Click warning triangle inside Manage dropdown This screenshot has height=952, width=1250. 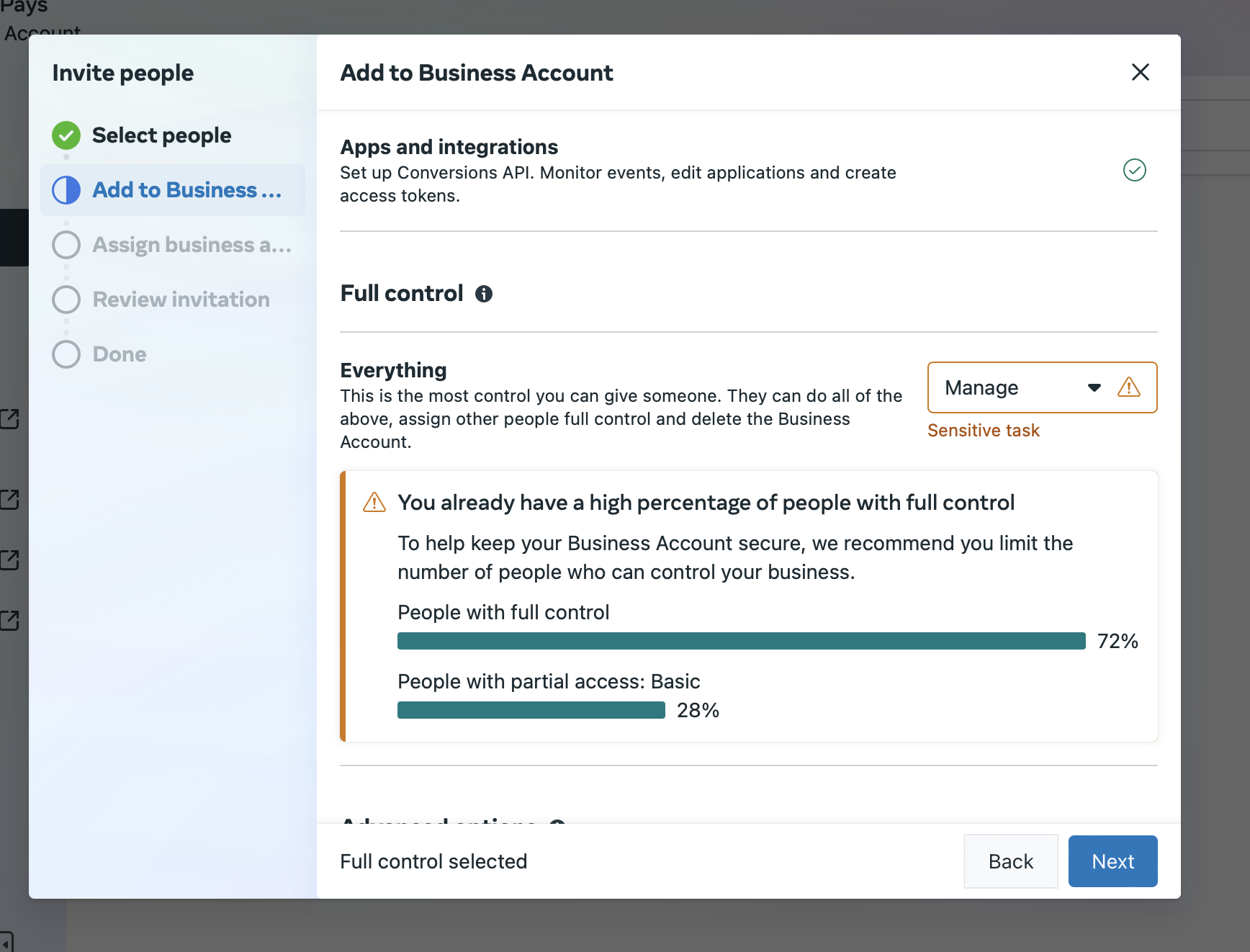(x=1128, y=387)
